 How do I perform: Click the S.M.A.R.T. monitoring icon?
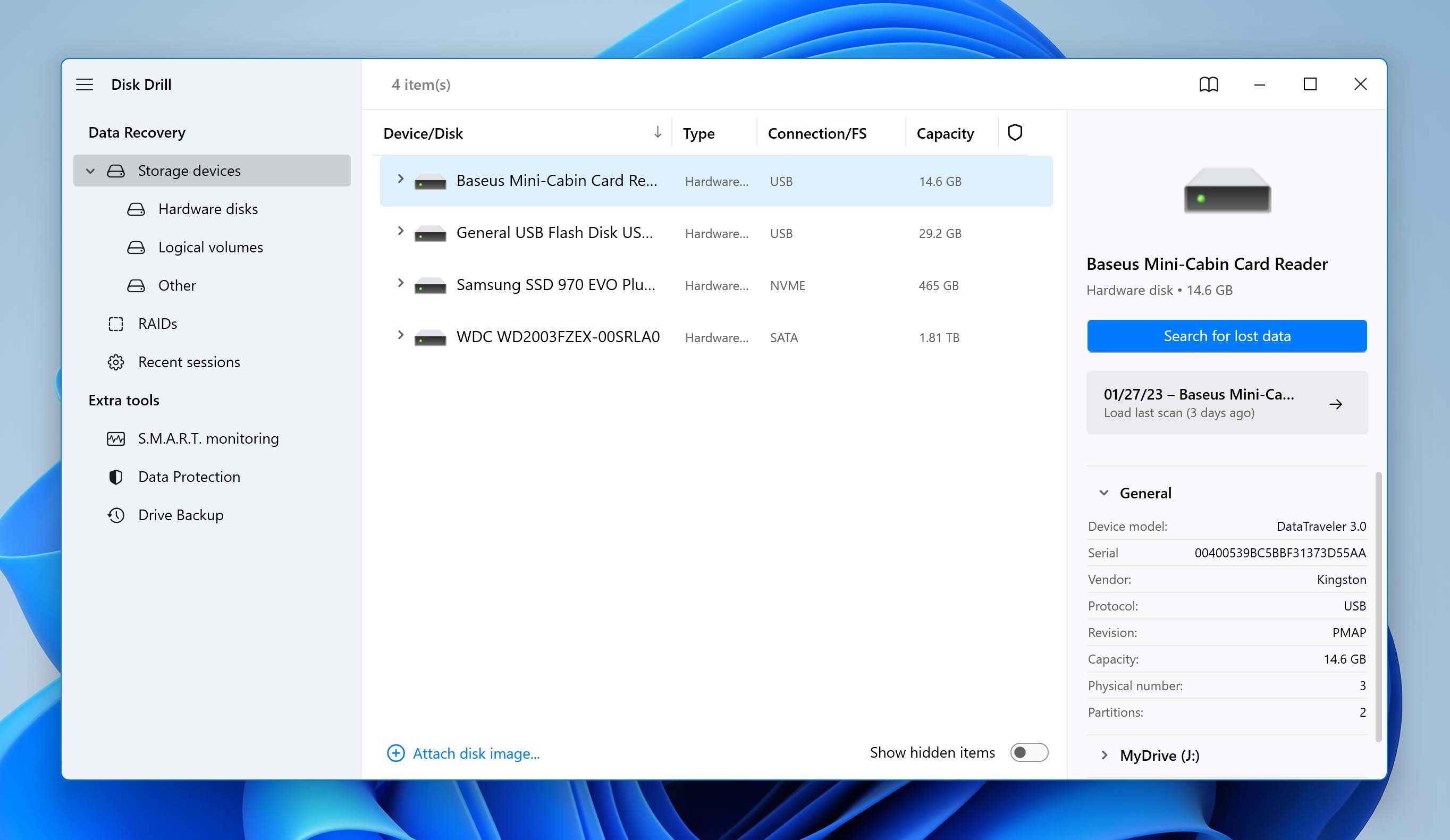click(x=117, y=438)
